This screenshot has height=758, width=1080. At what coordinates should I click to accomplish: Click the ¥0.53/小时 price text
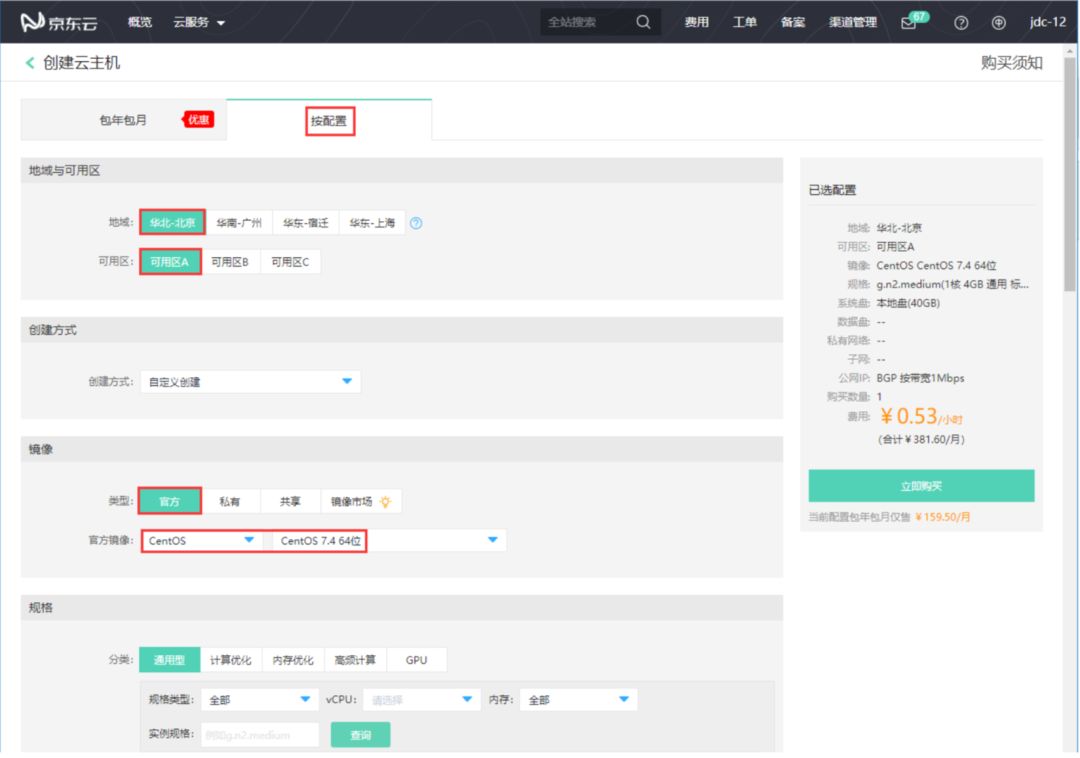[920, 417]
